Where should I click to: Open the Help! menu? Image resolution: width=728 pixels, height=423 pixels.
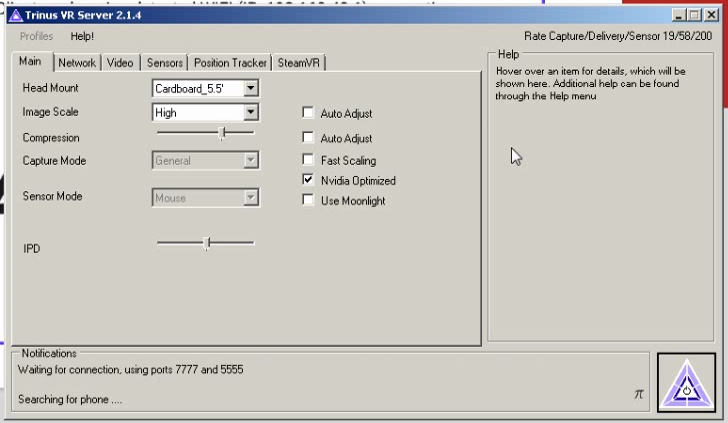pos(82,36)
